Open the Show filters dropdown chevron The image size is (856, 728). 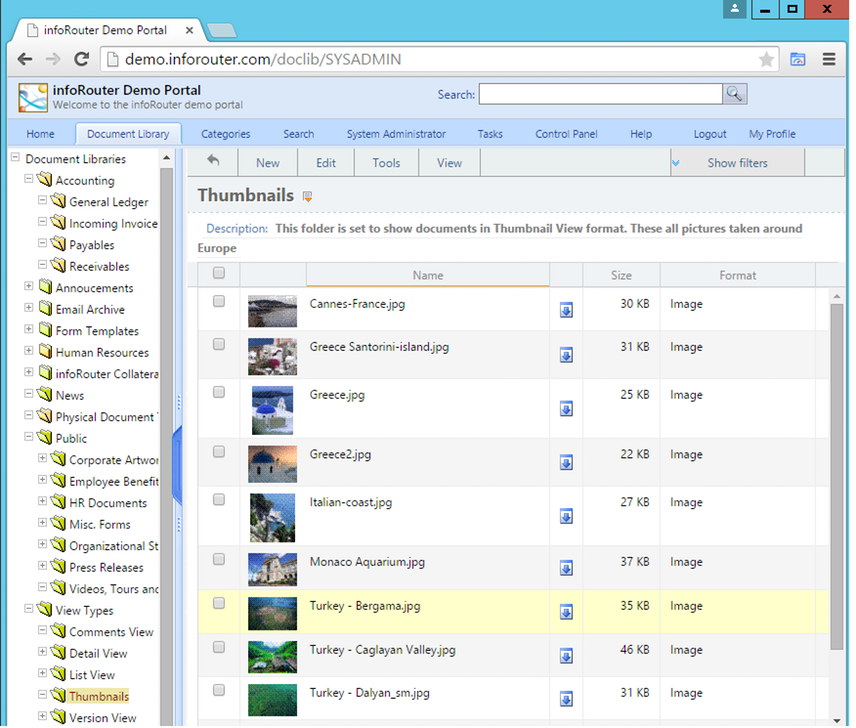pyautogui.click(x=675, y=161)
